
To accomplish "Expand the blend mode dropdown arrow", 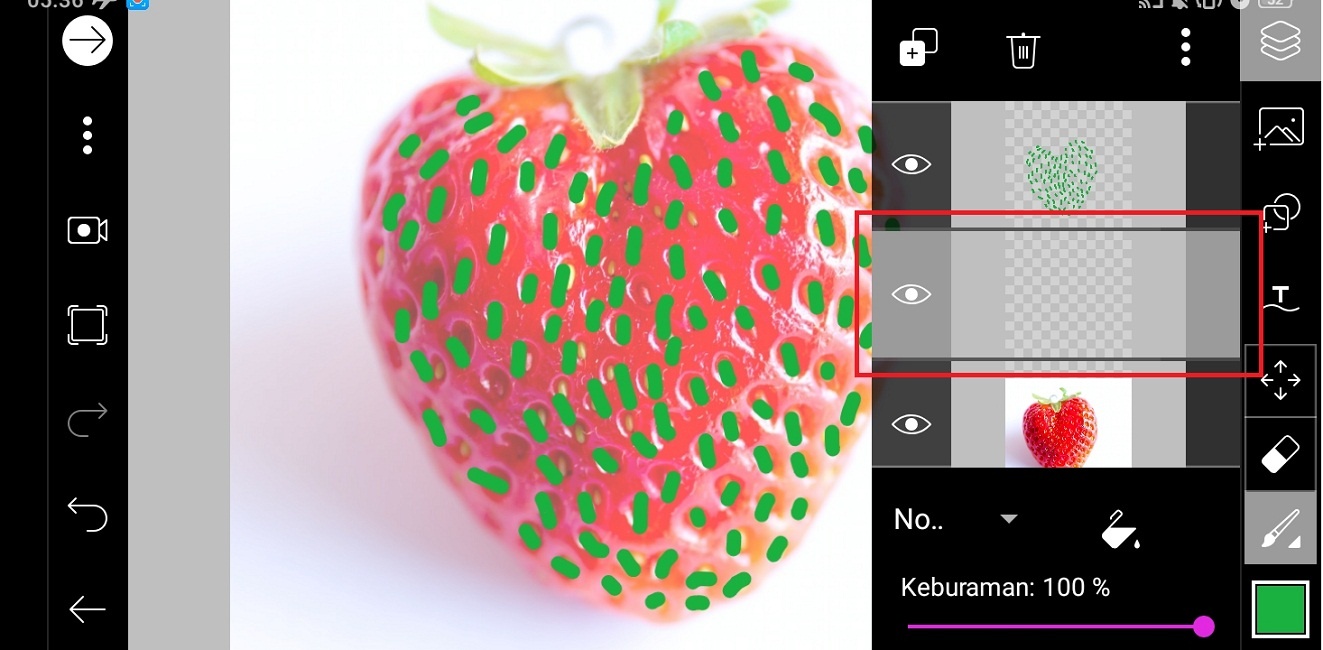I will pyautogui.click(x=1009, y=519).
